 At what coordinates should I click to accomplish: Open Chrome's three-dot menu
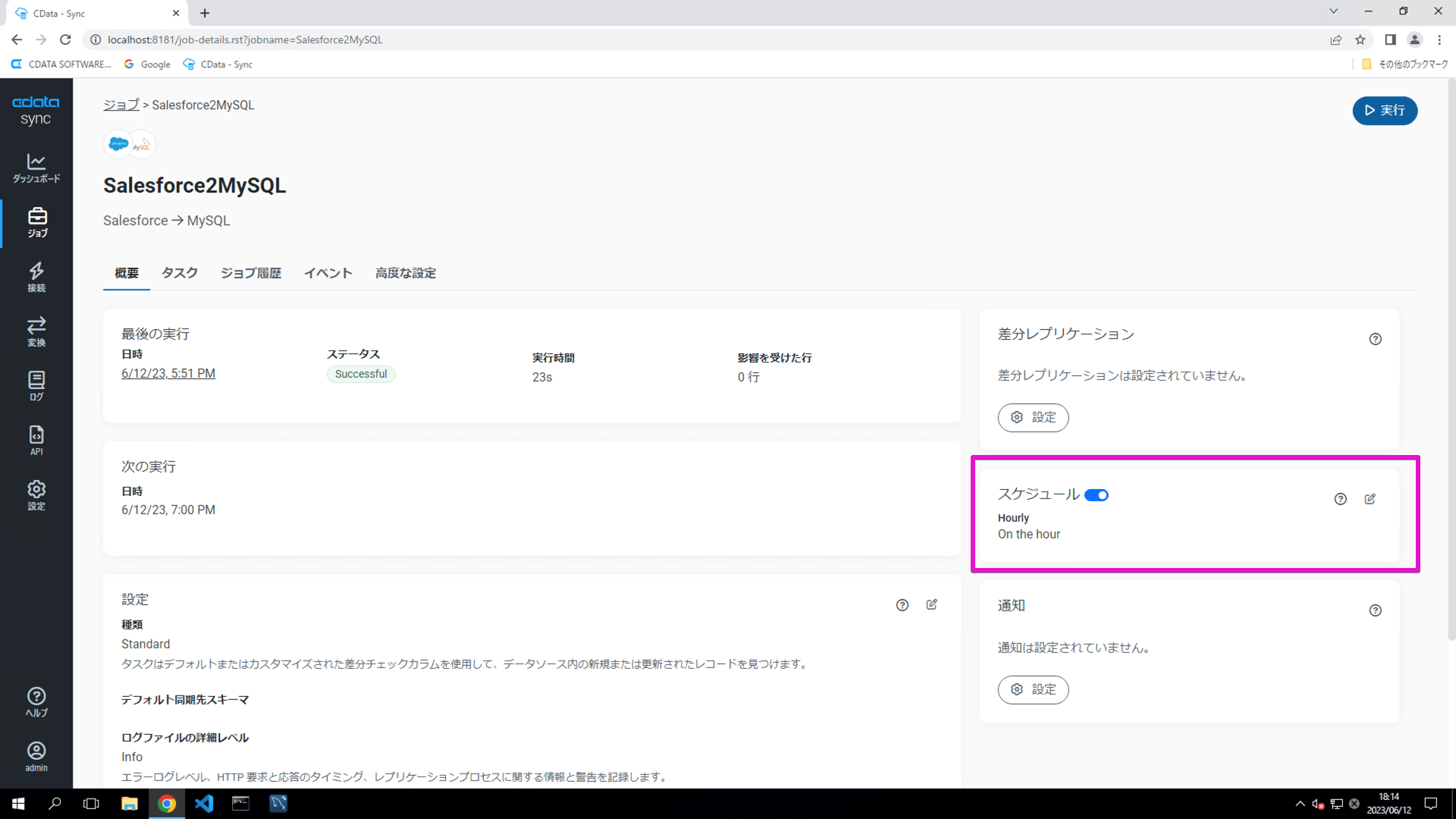point(1439,39)
